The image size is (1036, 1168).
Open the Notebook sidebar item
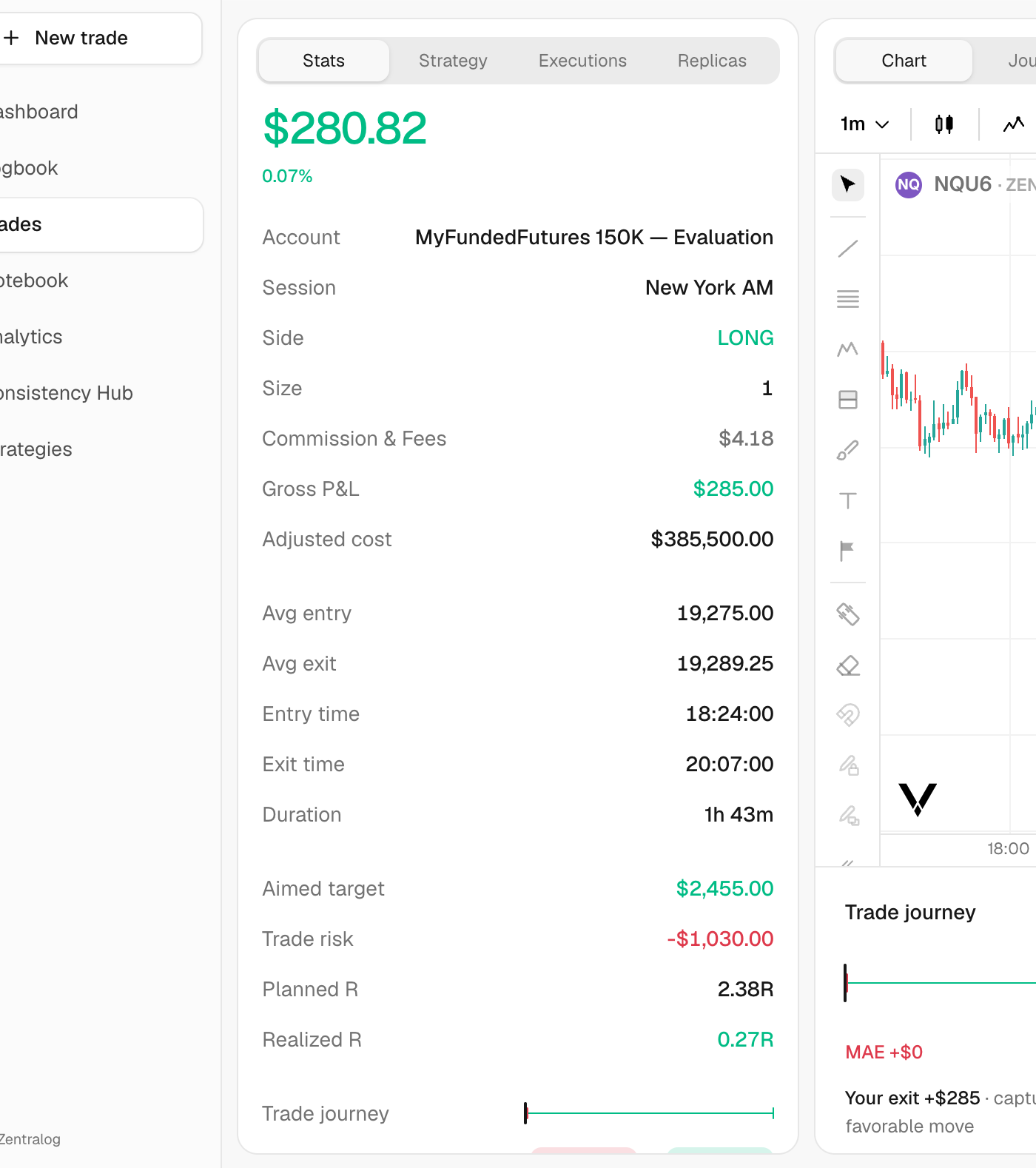(34, 281)
